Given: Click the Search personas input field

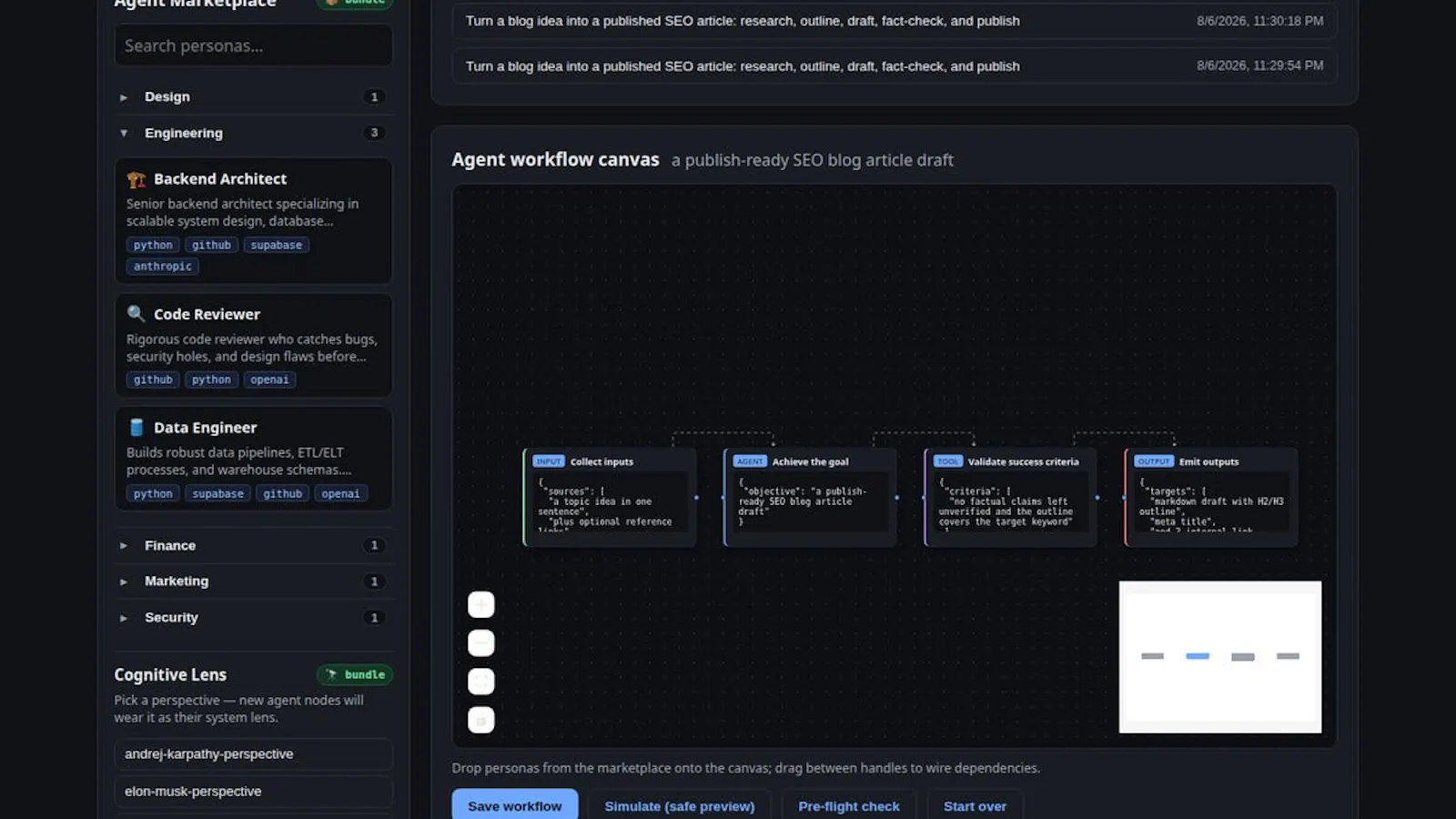Looking at the screenshot, I should pyautogui.click(x=253, y=45).
